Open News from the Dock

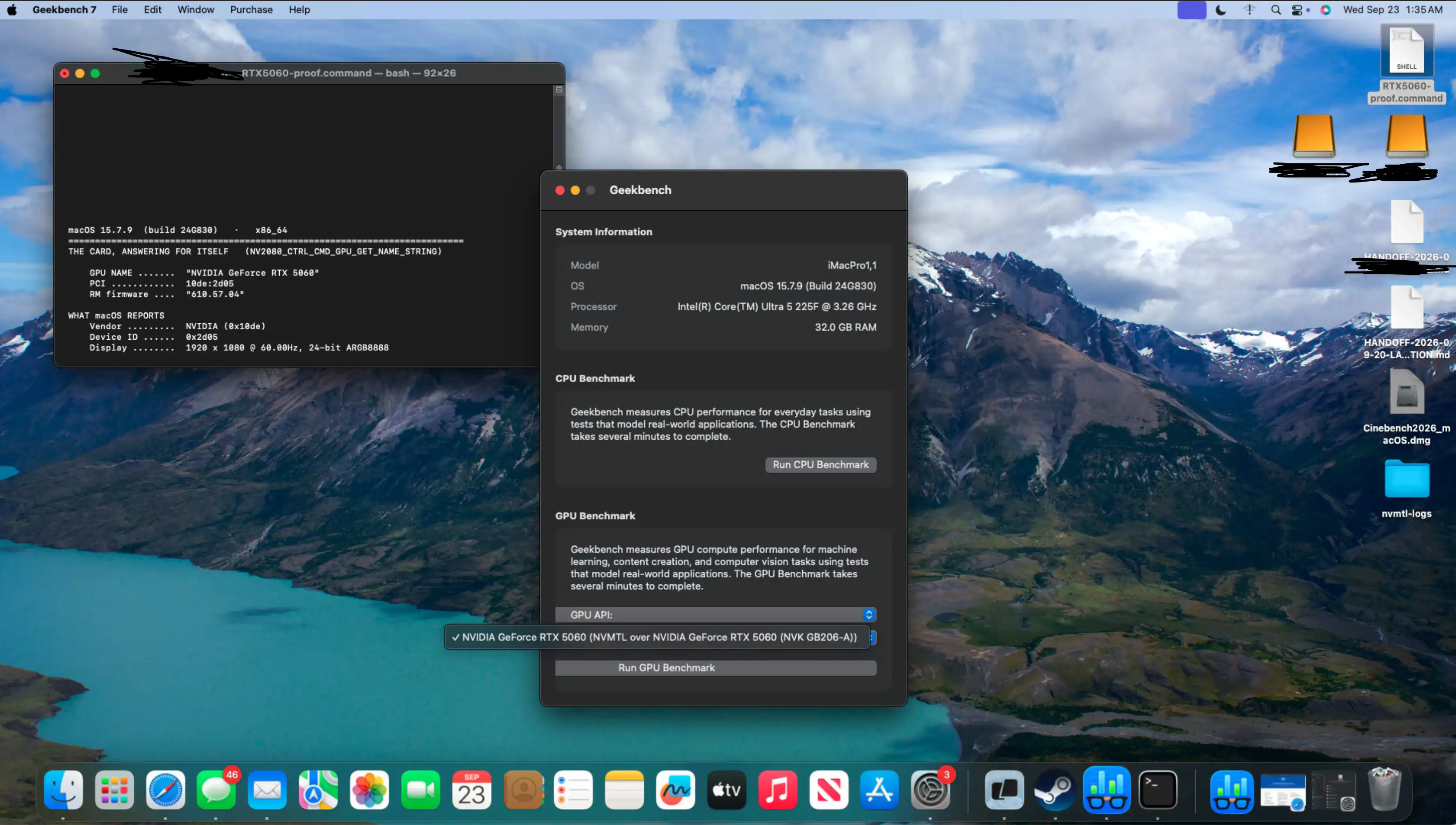point(828,789)
